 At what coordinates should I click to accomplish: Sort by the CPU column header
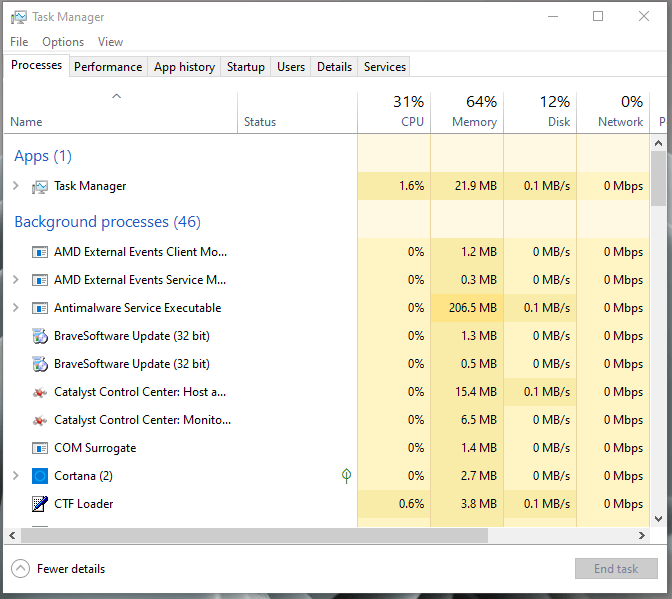click(x=394, y=112)
